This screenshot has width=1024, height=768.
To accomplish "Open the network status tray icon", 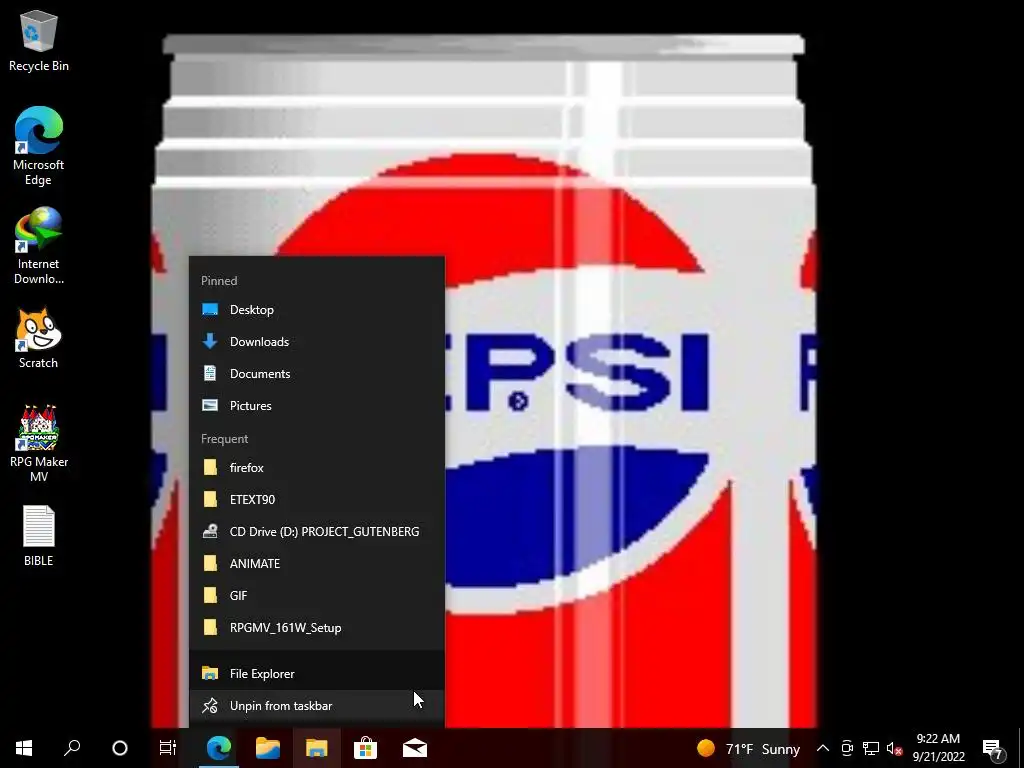I will 871,748.
